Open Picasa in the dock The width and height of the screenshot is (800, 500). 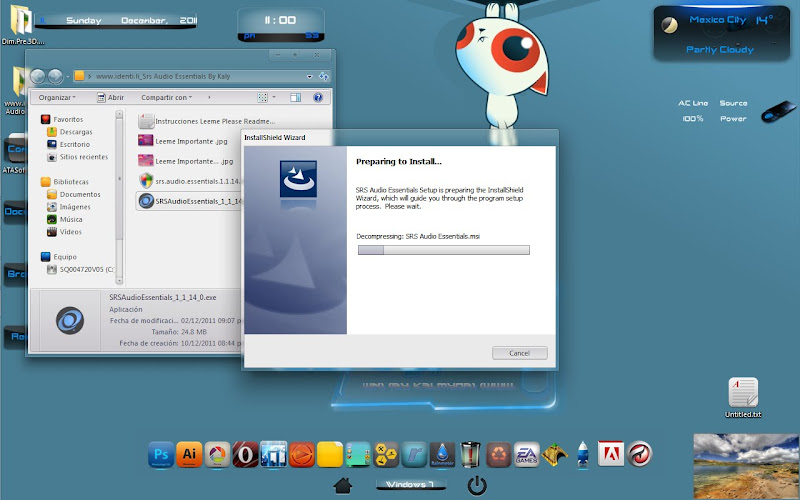pyautogui.click(x=217, y=454)
